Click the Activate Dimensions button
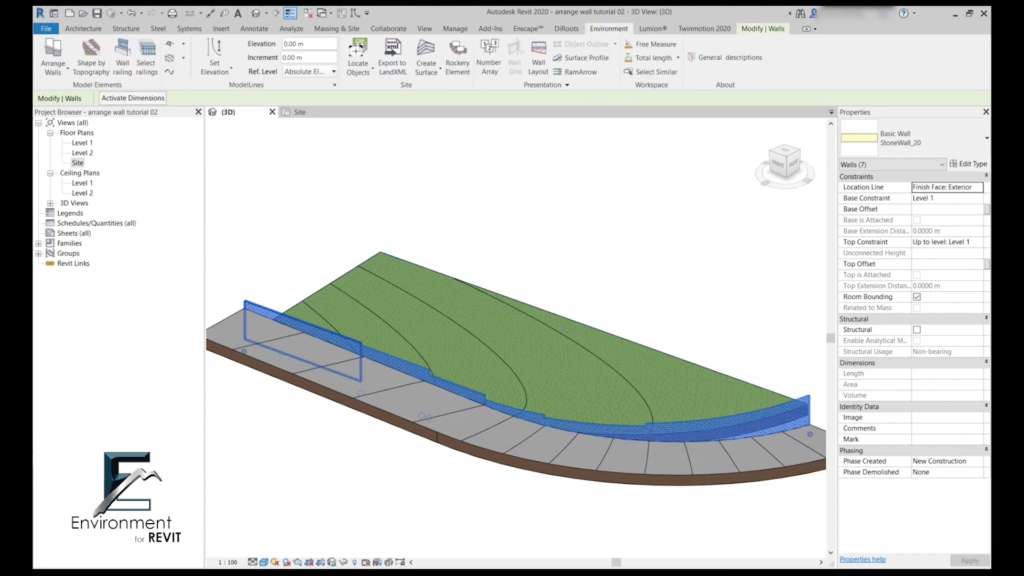Screen dimensions: 1024x576 [x=133, y=98]
